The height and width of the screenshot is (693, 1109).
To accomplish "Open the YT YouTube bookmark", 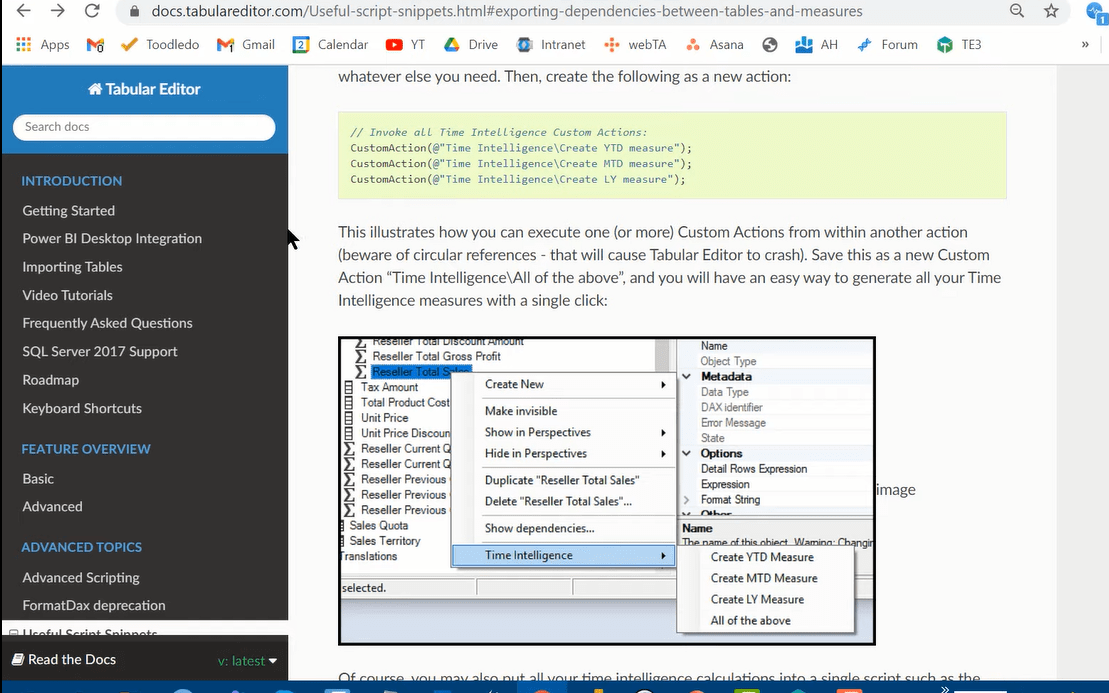I will (405, 45).
